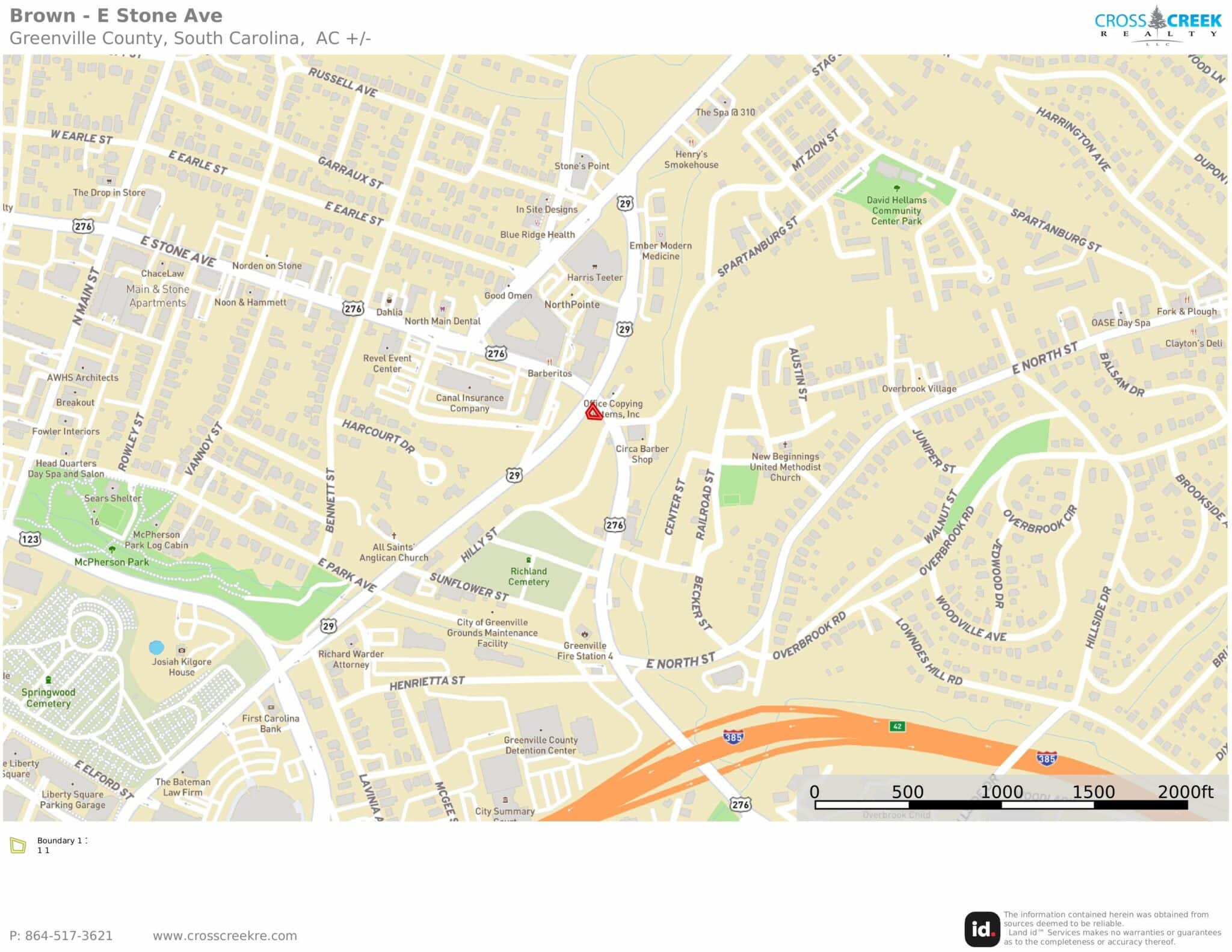Open the www.crosscreekre.com website link
Viewport: 1232px width, 952px height.
225,936
